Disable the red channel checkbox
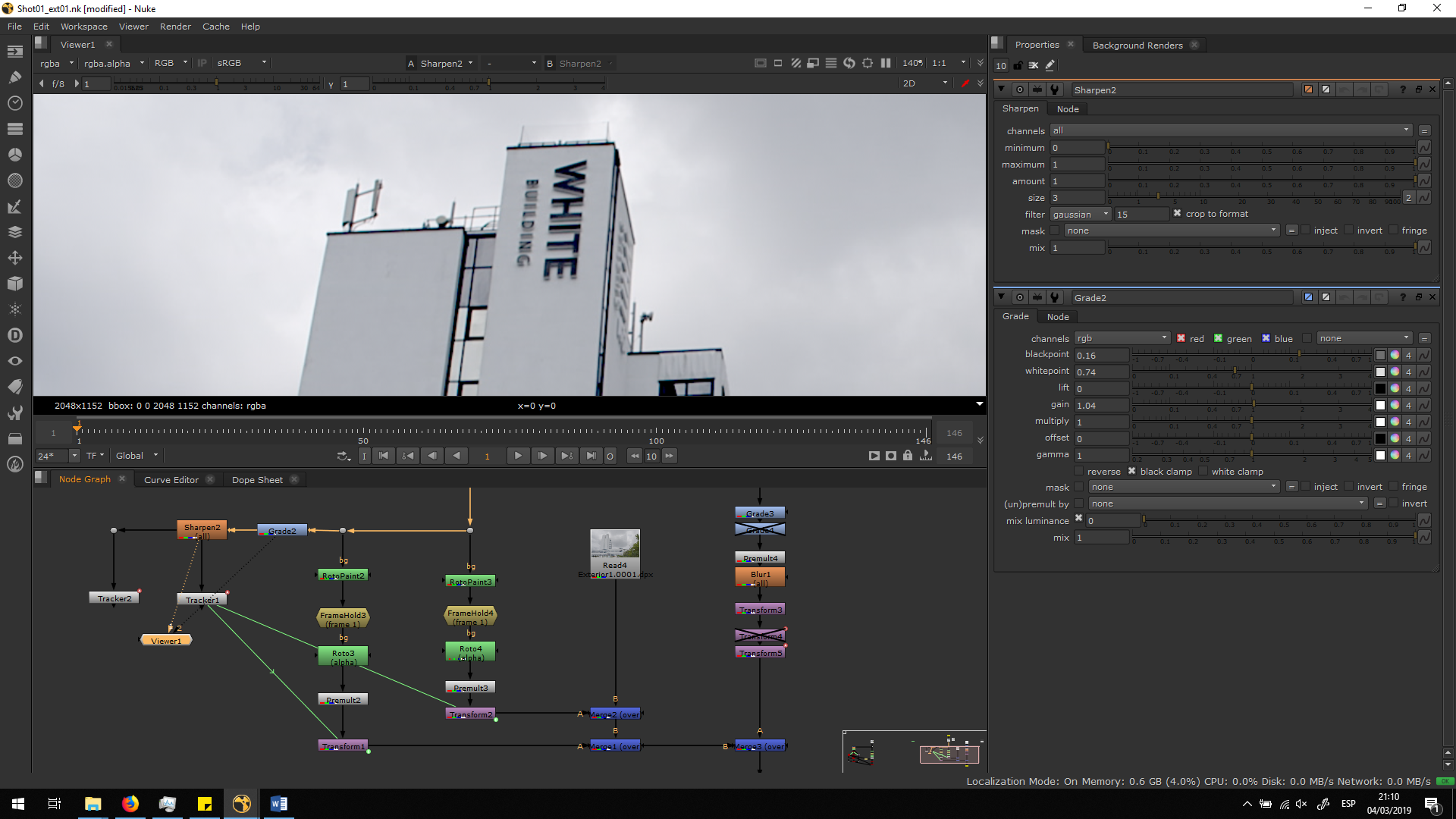 [x=1181, y=338]
